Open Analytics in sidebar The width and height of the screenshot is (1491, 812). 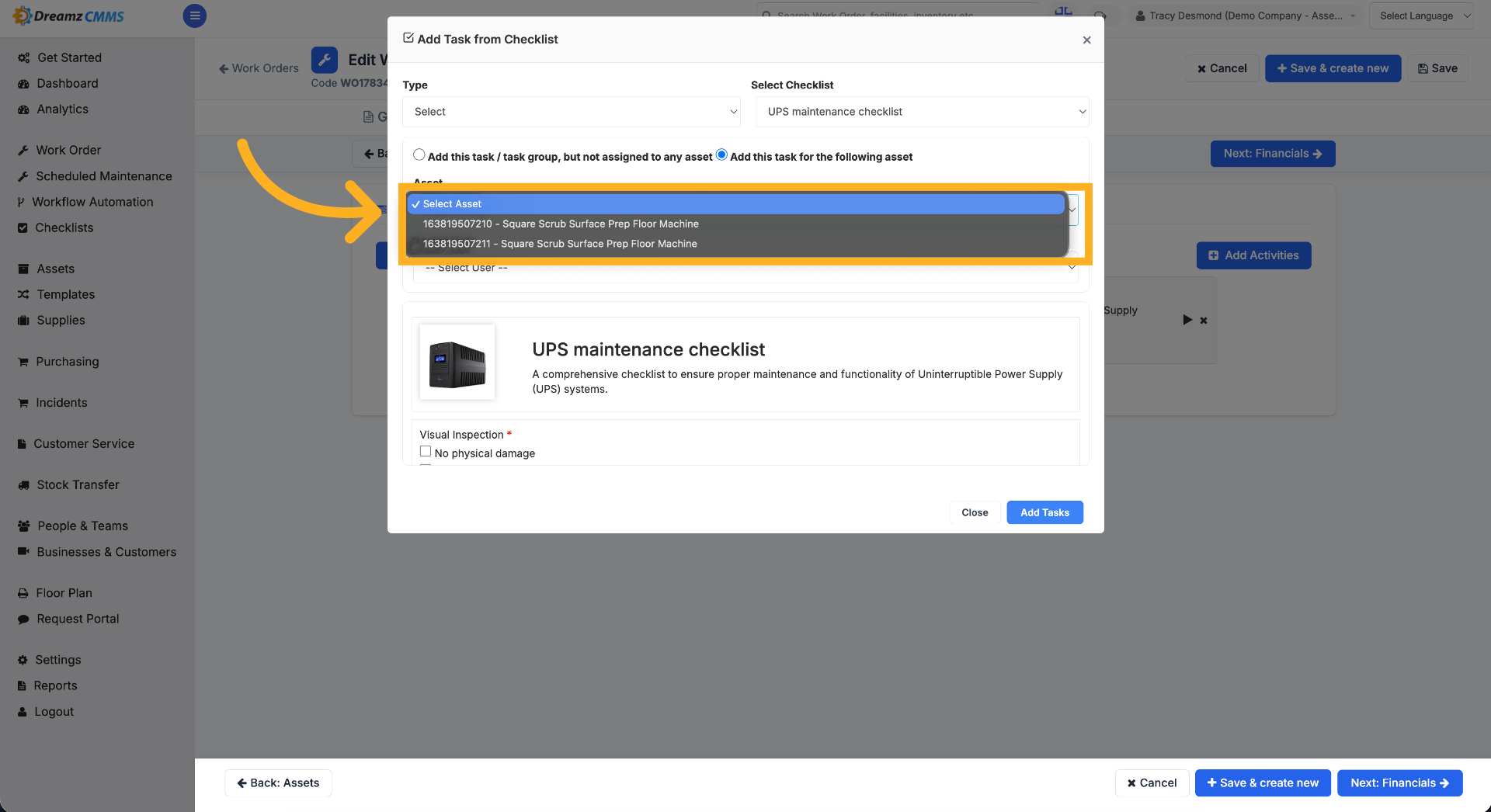[x=62, y=109]
